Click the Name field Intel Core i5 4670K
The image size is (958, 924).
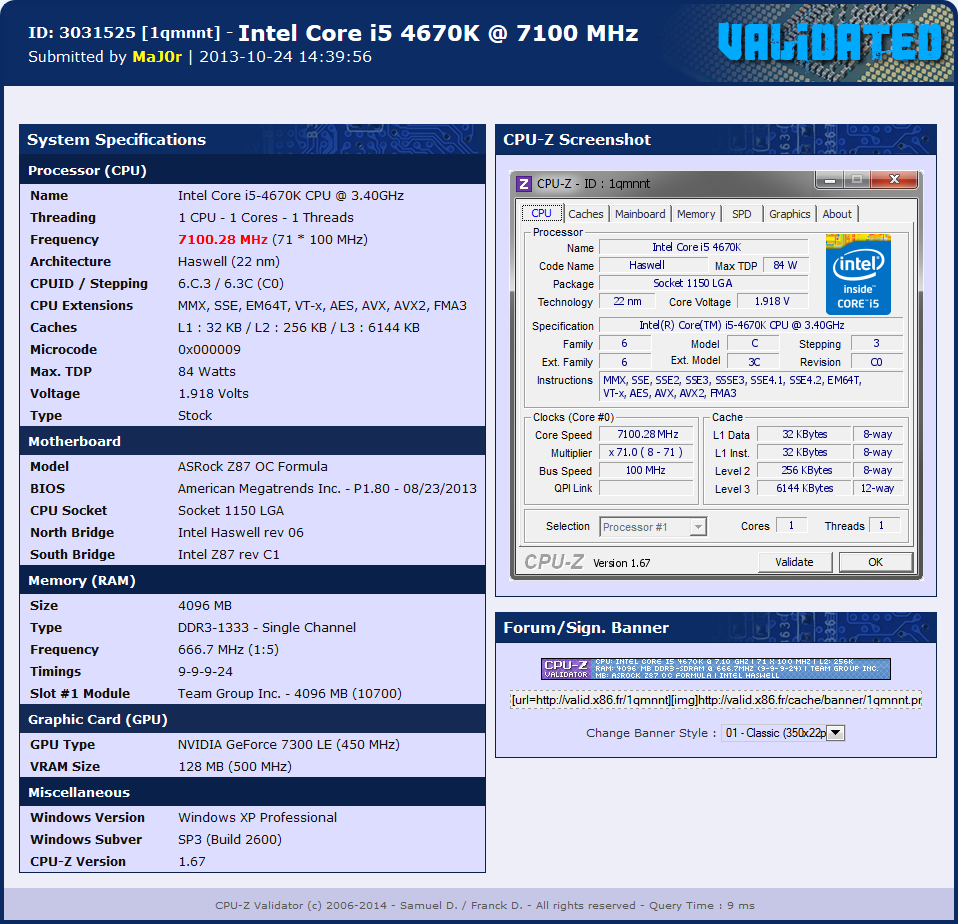tap(703, 247)
